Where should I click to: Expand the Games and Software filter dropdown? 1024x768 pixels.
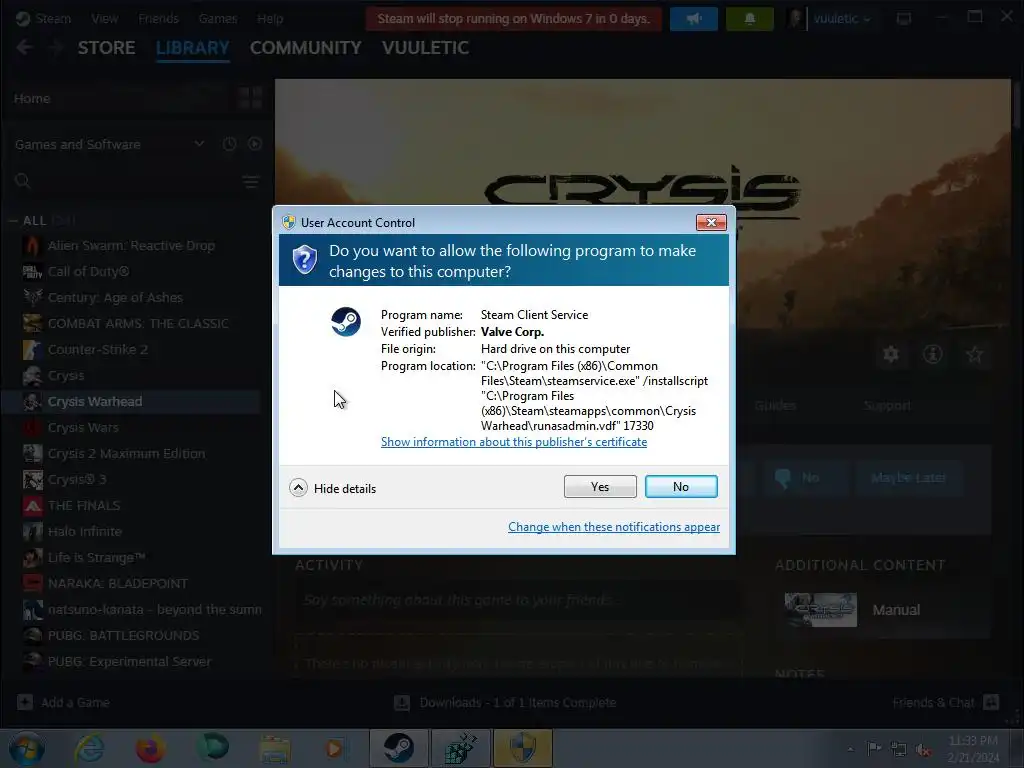click(199, 144)
